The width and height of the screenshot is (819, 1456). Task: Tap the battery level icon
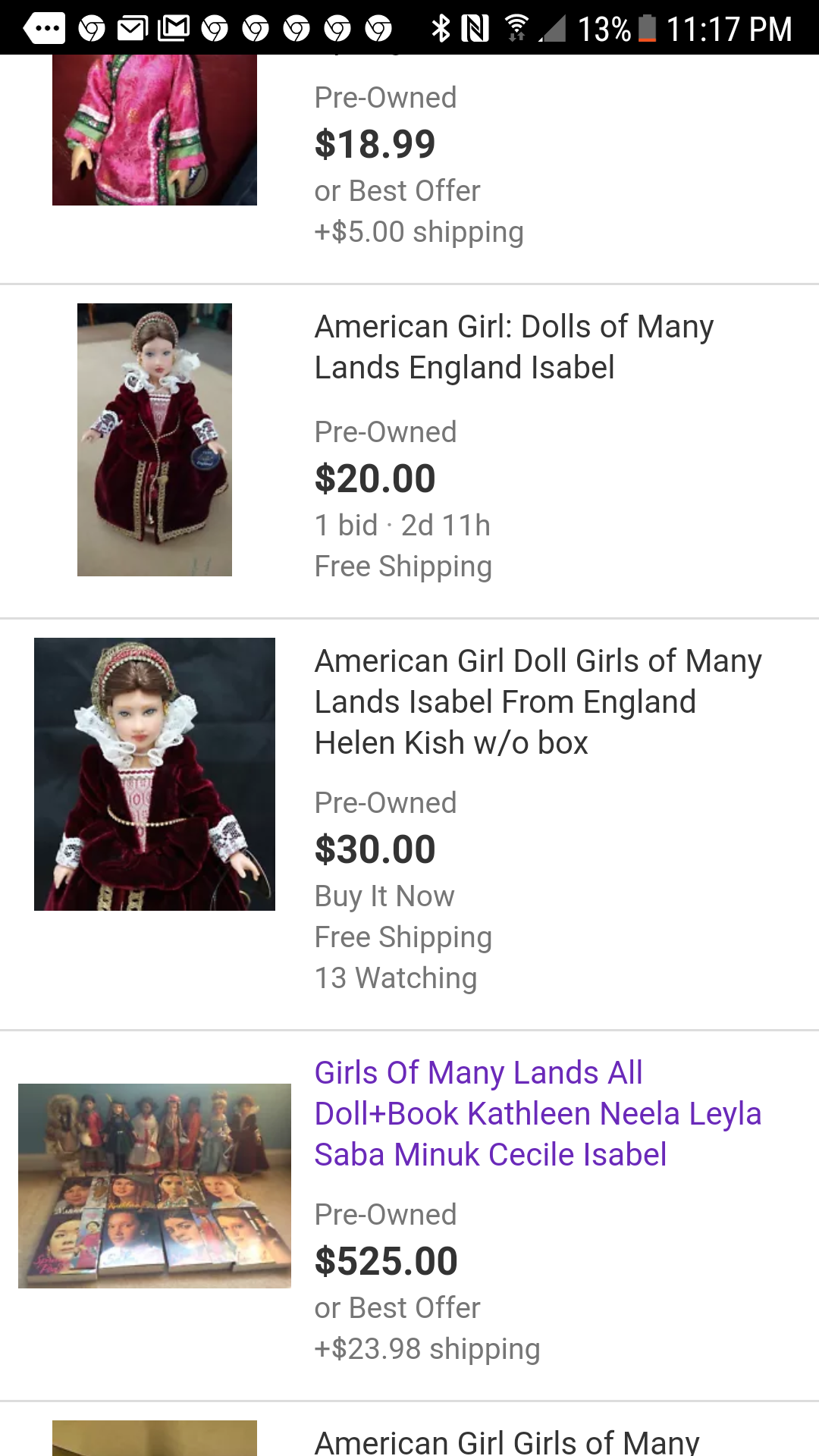click(647, 29)
